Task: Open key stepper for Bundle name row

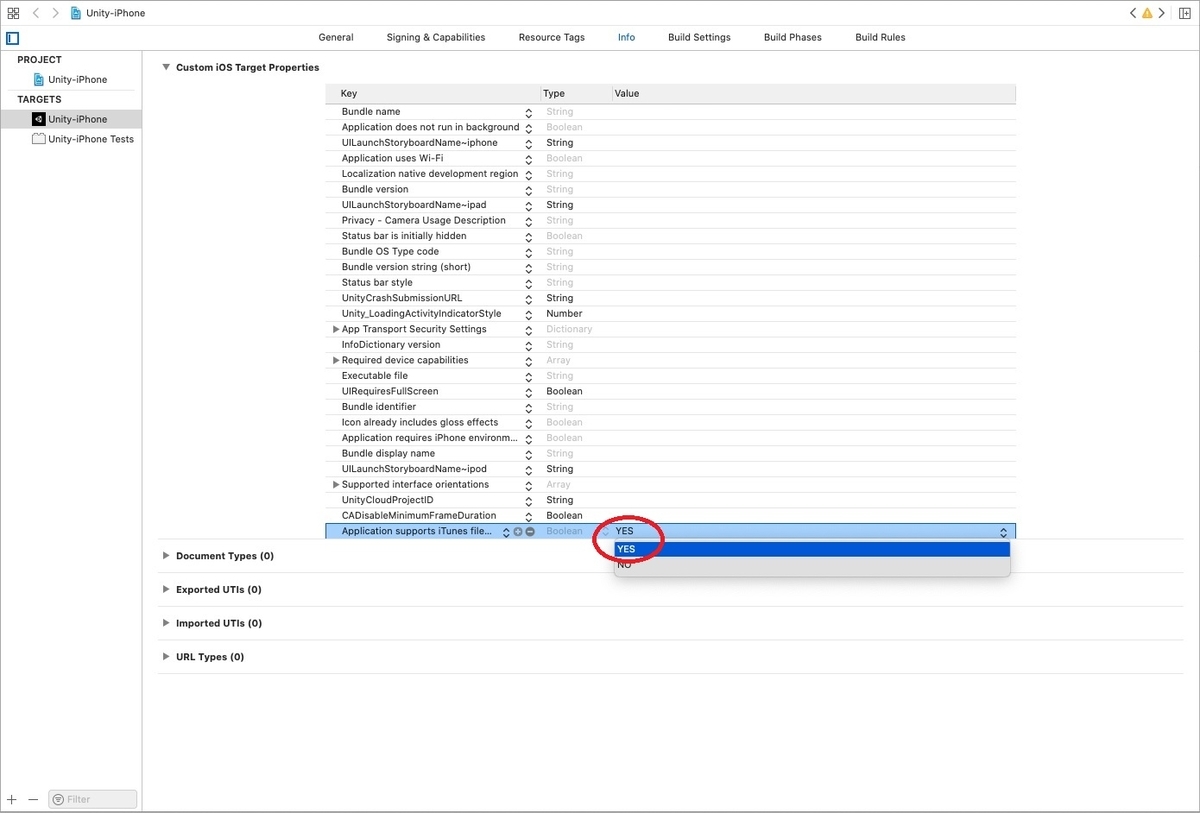Action: point(529,112)
